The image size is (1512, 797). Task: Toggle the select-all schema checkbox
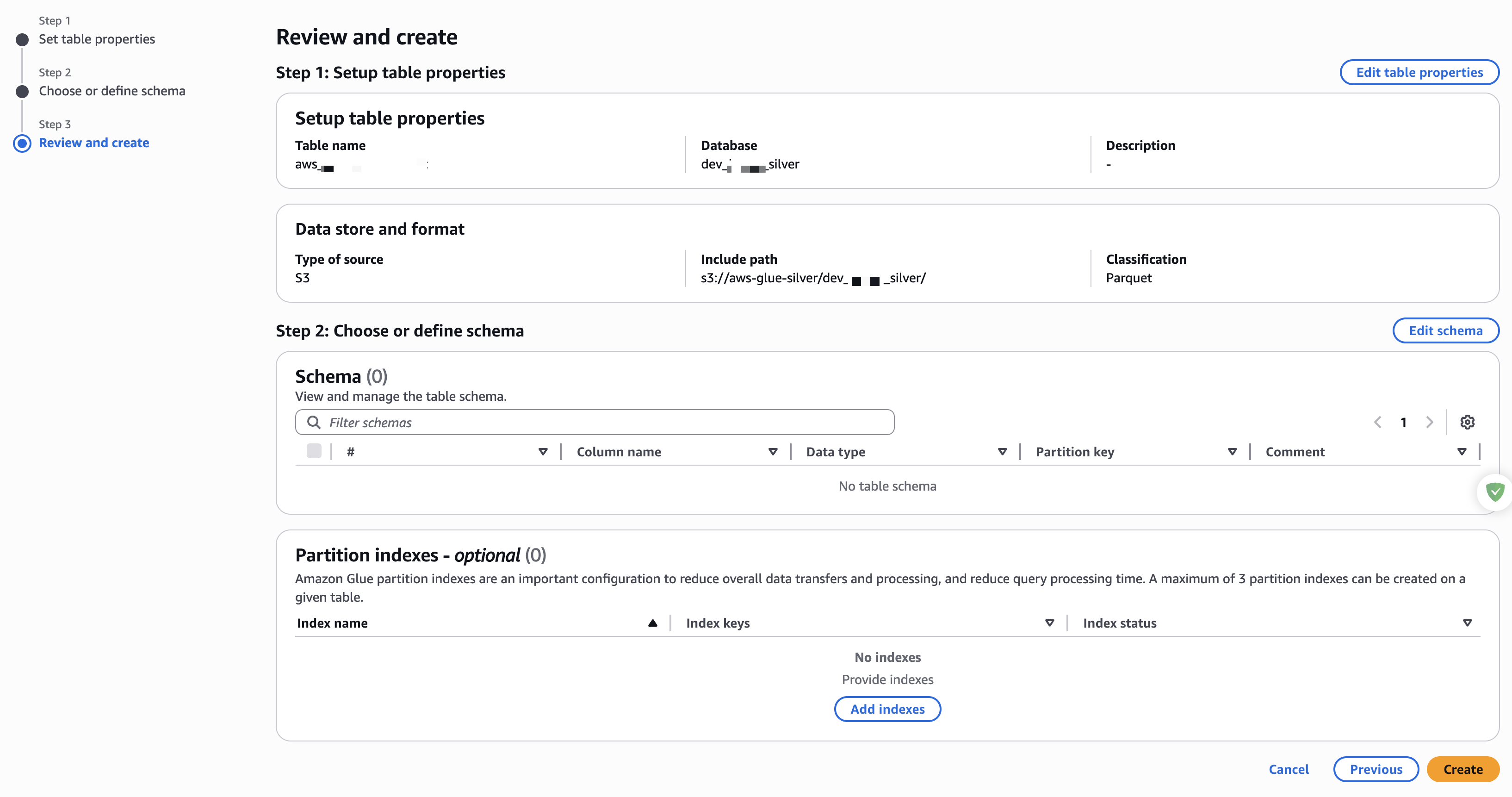pos(314,451)
